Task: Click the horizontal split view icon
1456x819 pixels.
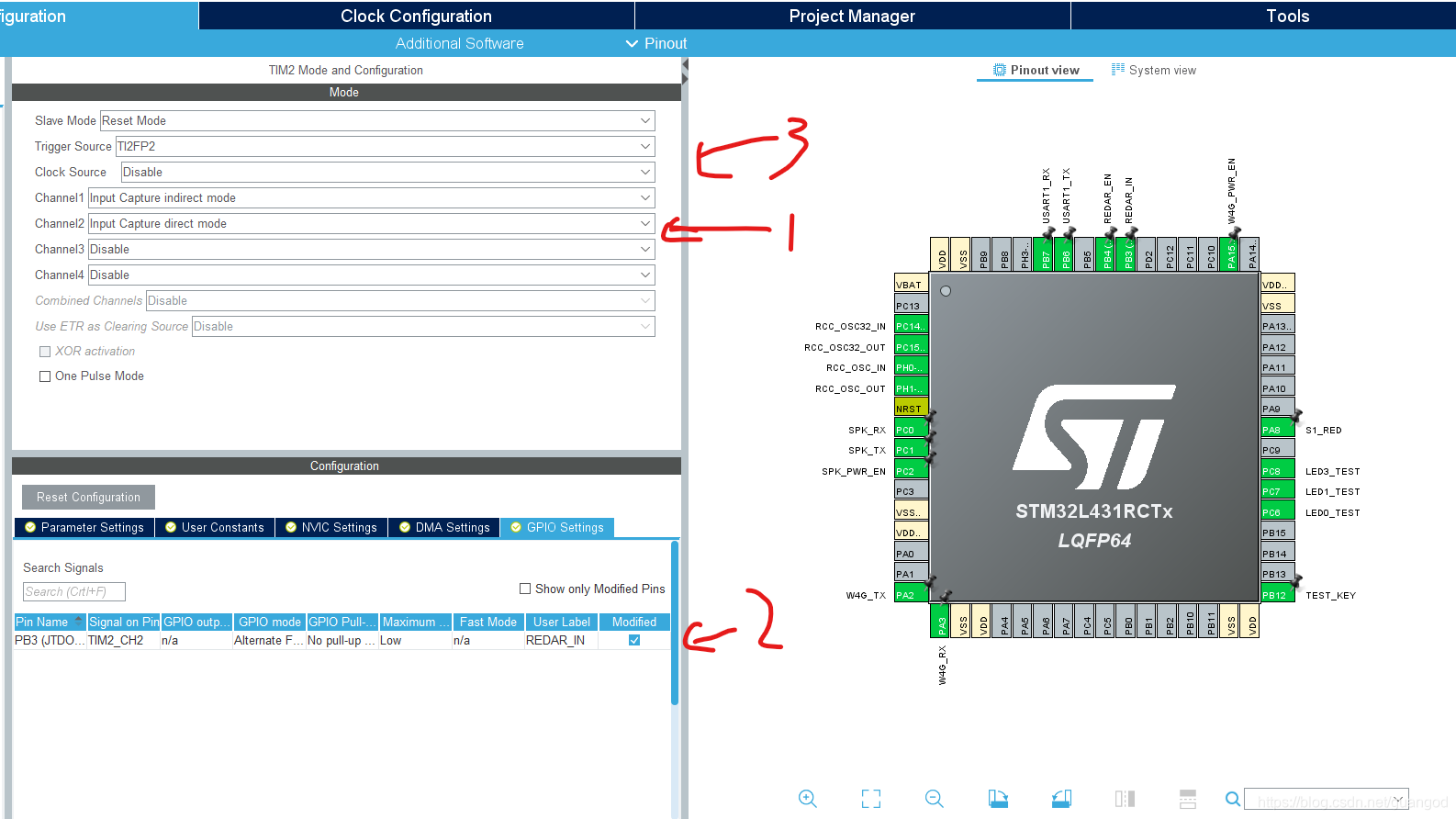Action: coord(1188,799)
